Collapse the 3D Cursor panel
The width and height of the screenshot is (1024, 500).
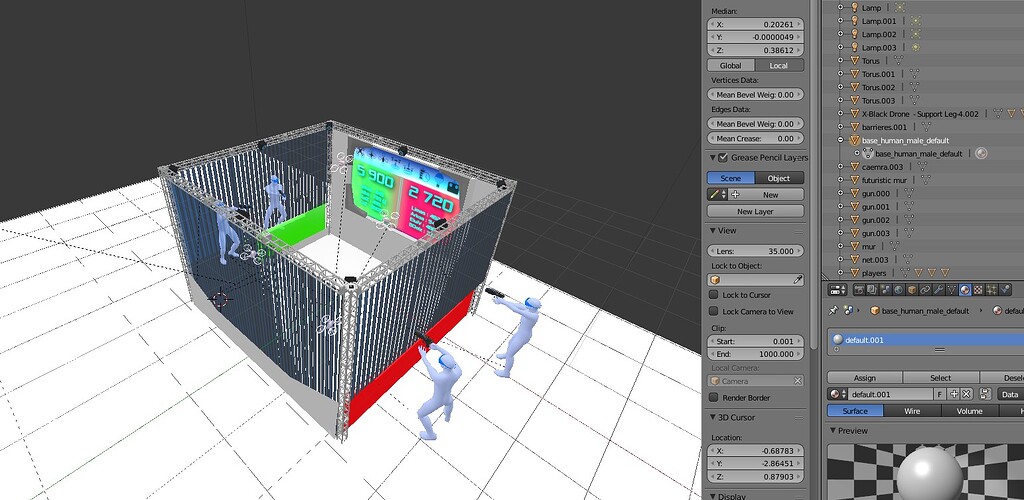pos(712,417)
